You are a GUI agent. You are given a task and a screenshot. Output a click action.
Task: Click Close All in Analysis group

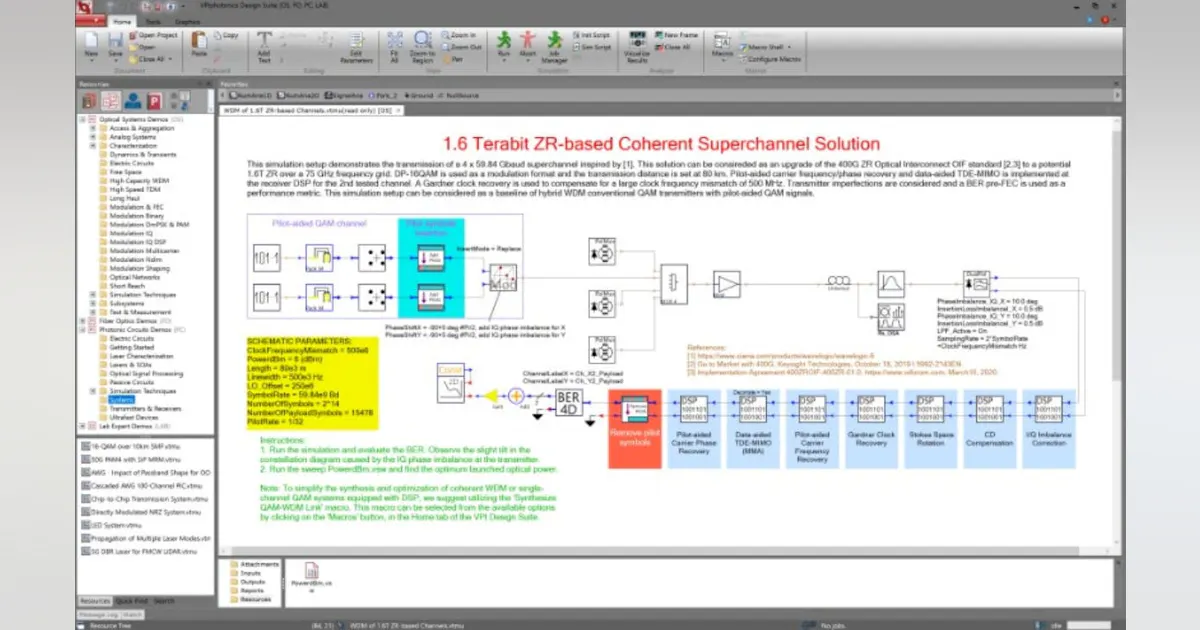(x=673, y=47)
